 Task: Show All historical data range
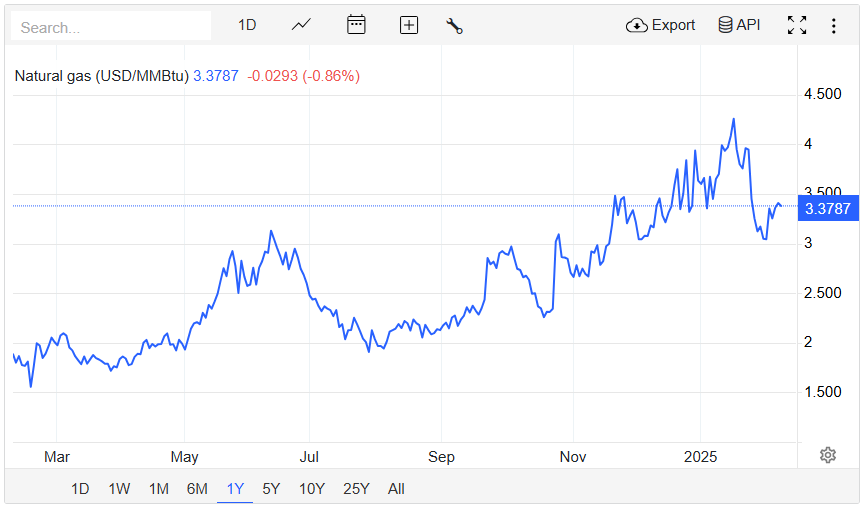pyautogui.click(x=396, y=489)
